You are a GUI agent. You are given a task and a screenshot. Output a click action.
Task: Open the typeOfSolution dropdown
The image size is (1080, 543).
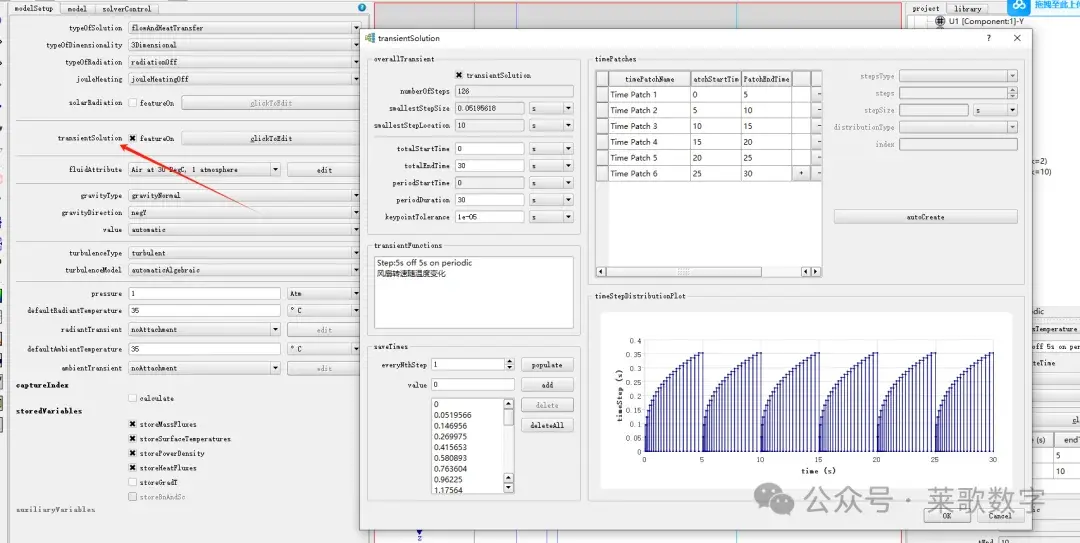point(245,28)
